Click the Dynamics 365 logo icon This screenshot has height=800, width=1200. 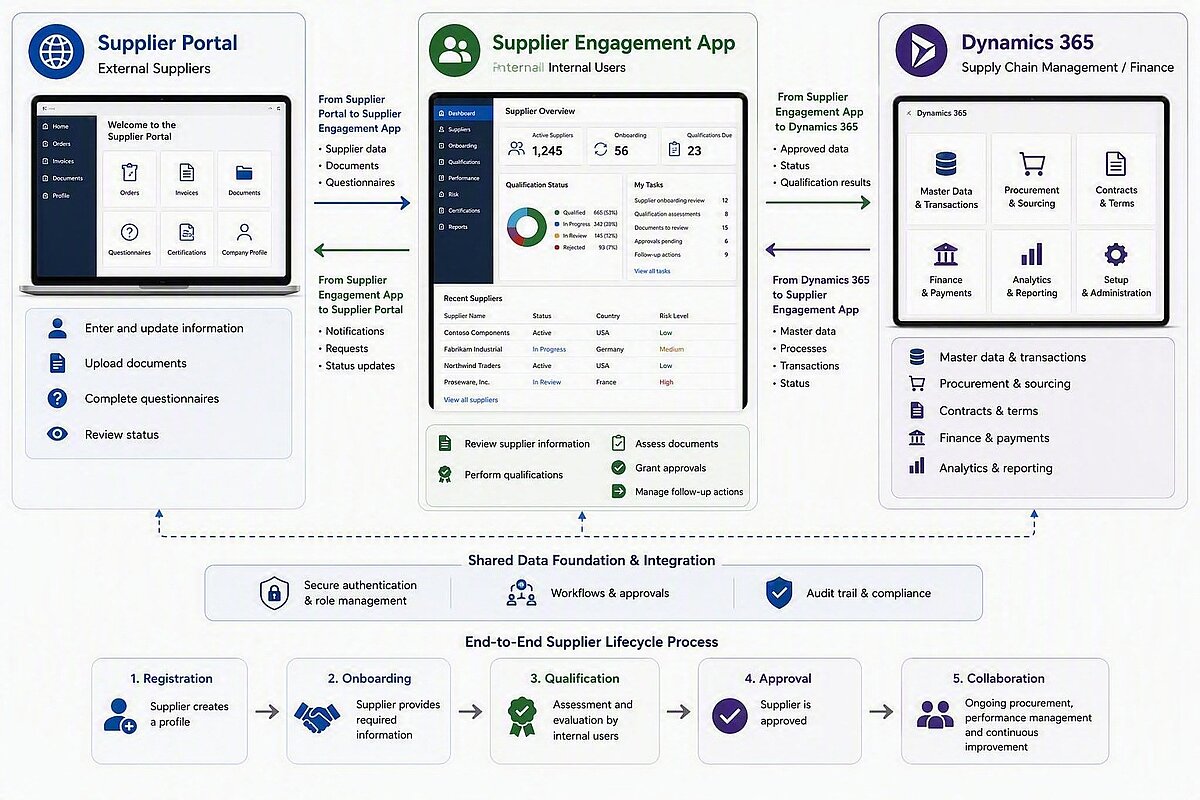click(921, 51)
